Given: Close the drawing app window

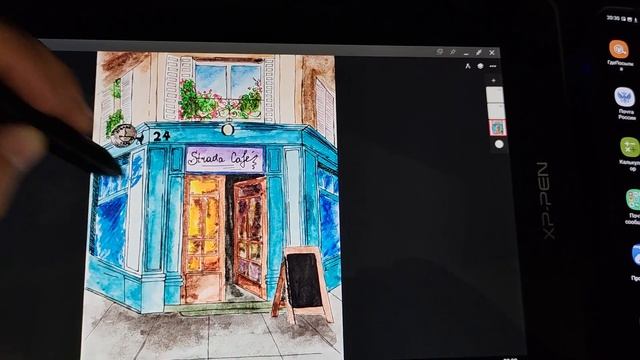Looking at the screenshot, I should (492, 53).
